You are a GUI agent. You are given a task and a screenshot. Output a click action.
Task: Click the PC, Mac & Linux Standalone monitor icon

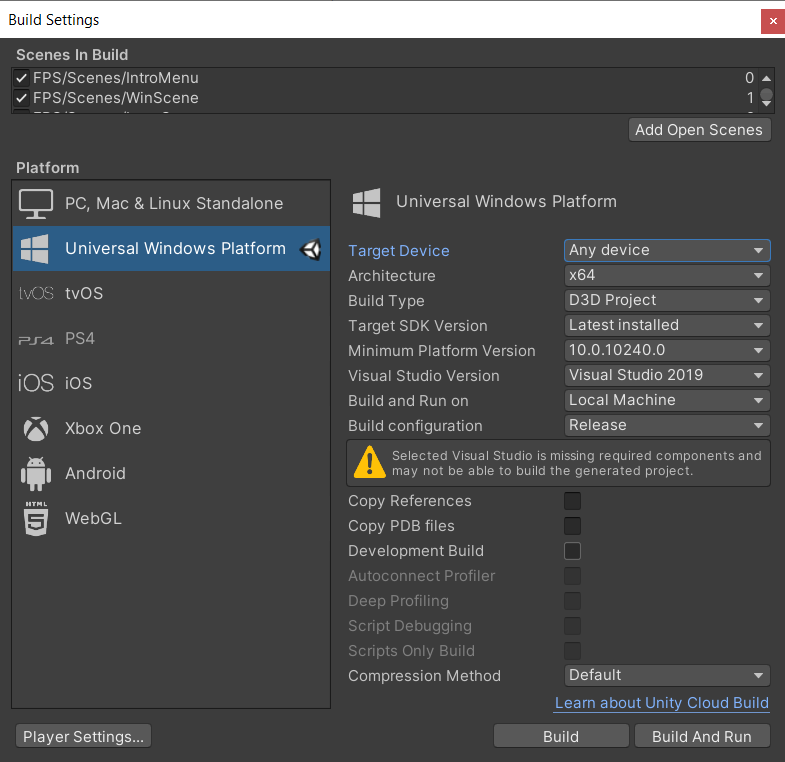coord(36,204)
